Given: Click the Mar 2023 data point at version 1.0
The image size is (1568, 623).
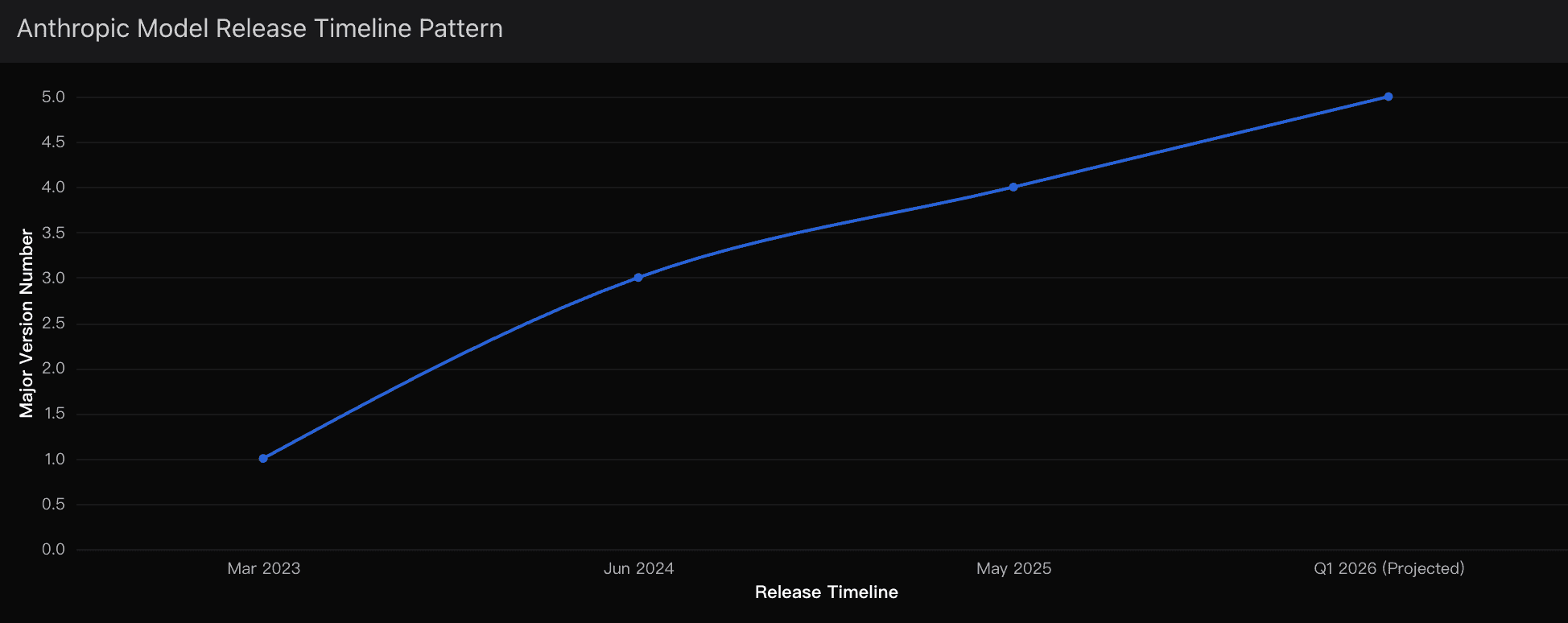Looking at the screenshot, I should pos(263,459).
